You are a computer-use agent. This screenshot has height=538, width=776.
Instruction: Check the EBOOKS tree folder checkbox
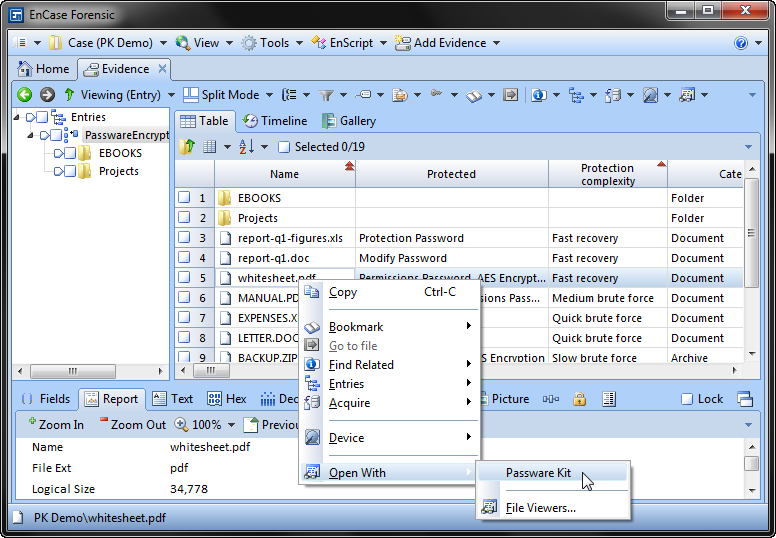click(70, 153)
